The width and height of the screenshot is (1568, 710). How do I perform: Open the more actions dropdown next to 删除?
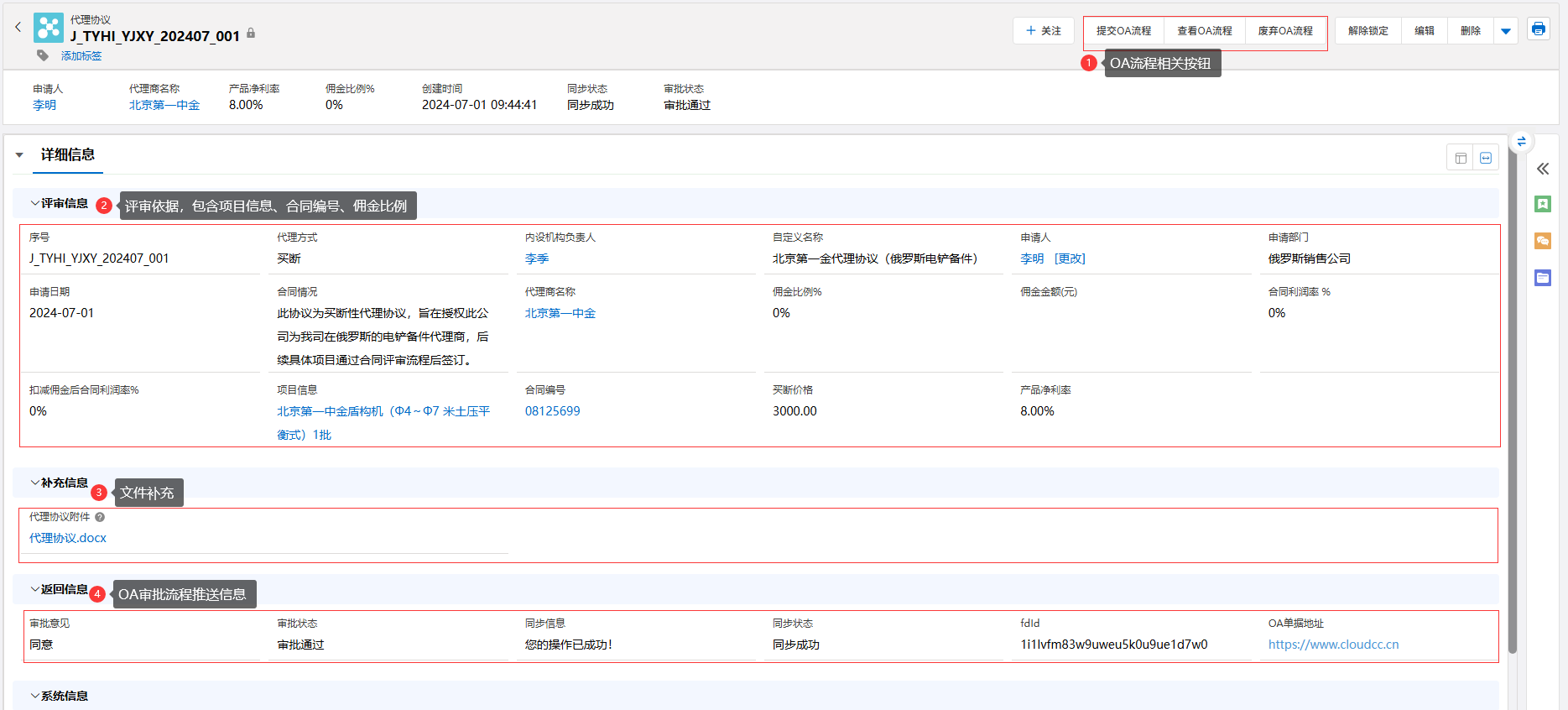(x=1506, y=31)
